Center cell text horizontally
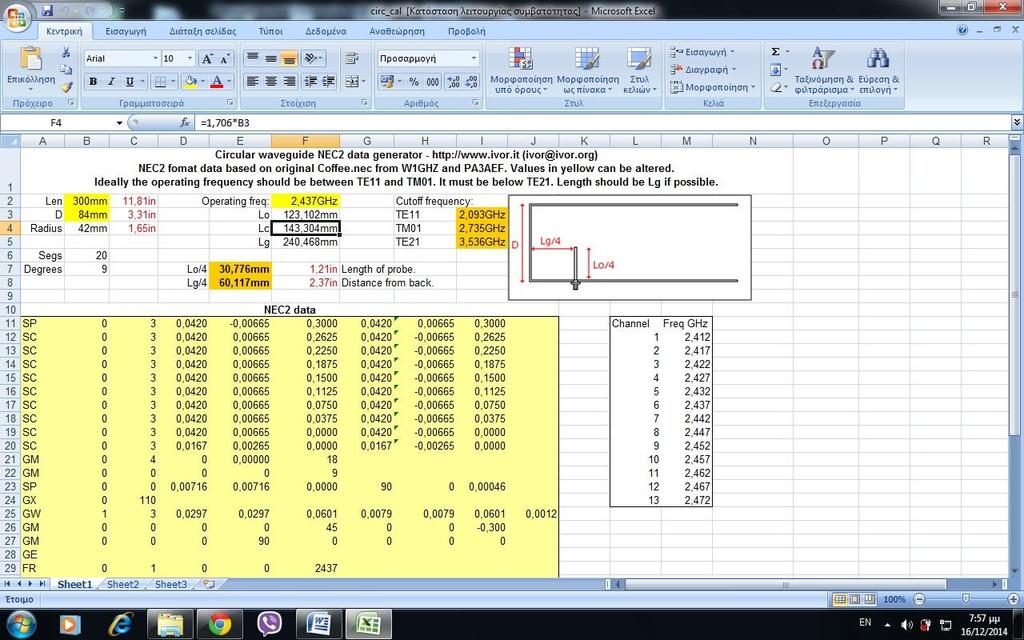Viewport: 1024px width, 640px height. pos(270,82)
